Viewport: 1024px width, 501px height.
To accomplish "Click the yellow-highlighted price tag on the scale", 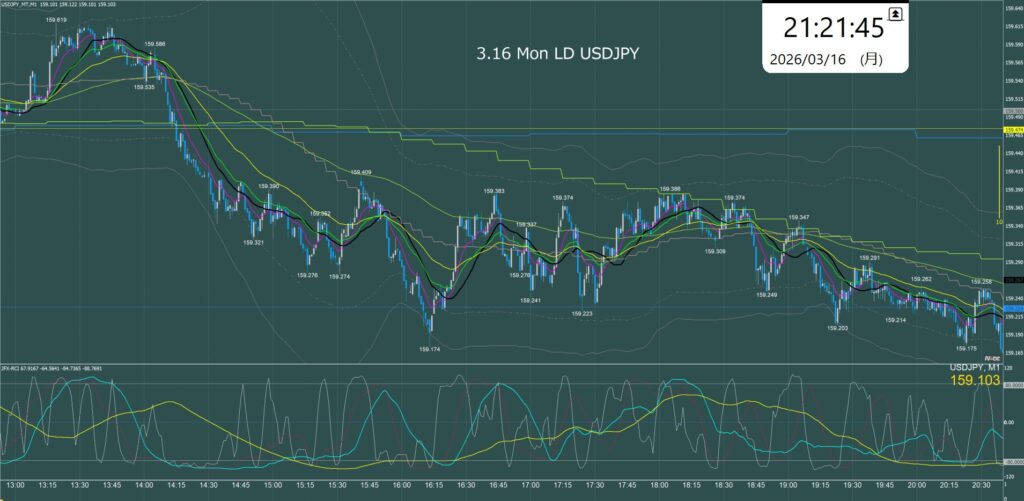I will coord(1014,131).
